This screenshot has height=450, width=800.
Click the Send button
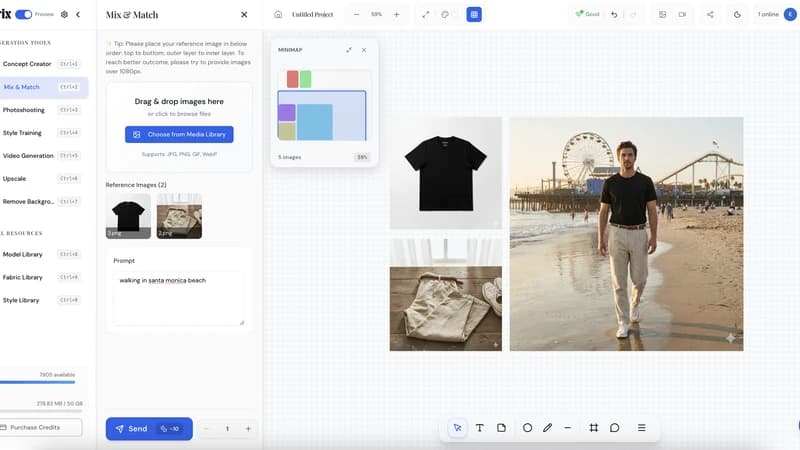(149, 429)
